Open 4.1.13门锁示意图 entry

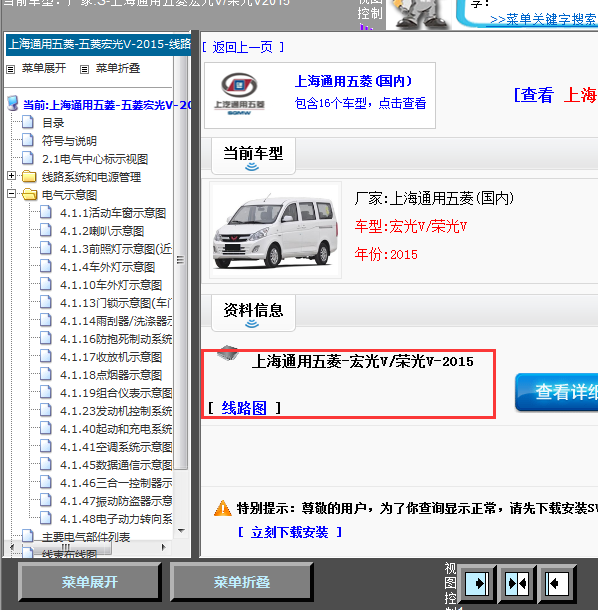pos(116,303)
